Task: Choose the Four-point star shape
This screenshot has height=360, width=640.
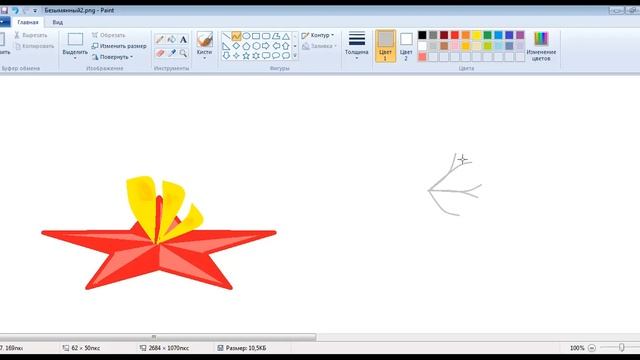Action: [236, 56]
